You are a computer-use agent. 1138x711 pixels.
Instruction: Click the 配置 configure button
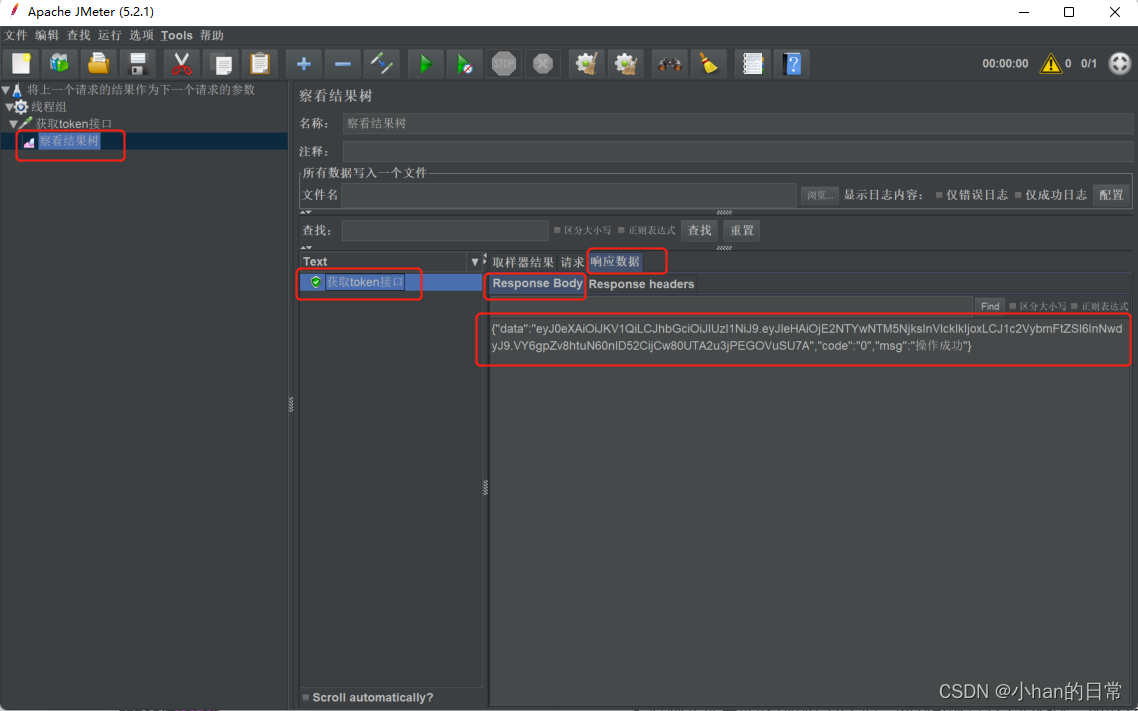coord(1111,195)
